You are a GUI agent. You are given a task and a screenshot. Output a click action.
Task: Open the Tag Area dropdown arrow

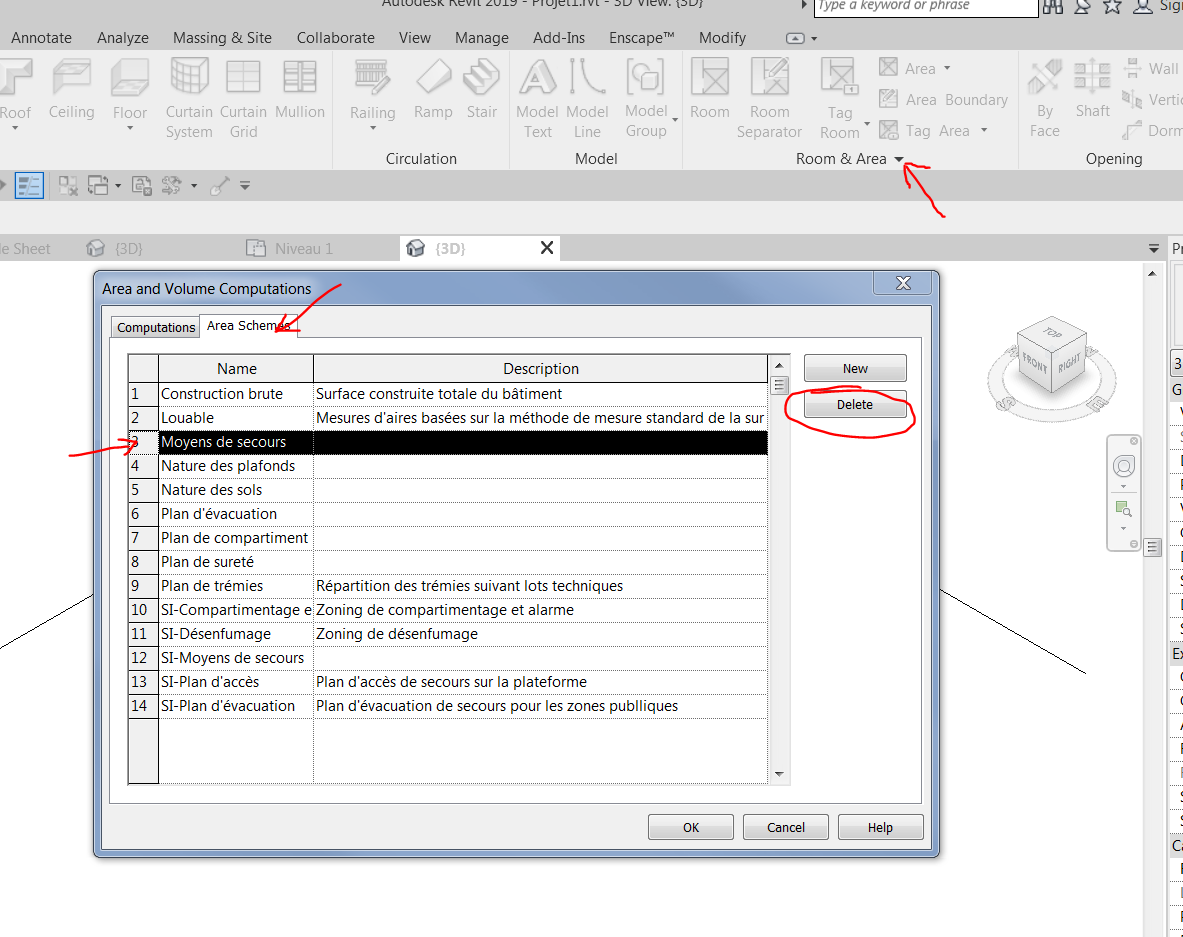pyautogui.click(x=984, y=131)
